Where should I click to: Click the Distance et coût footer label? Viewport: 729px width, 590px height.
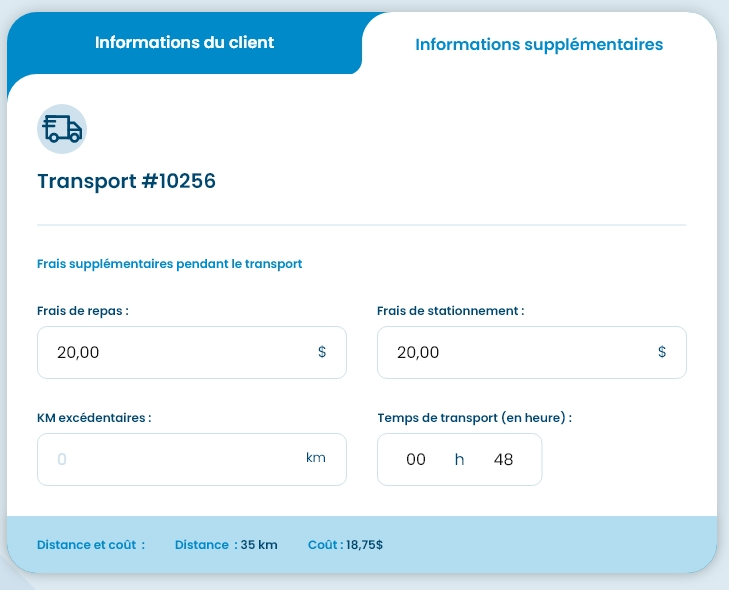(x=91, y=545)
